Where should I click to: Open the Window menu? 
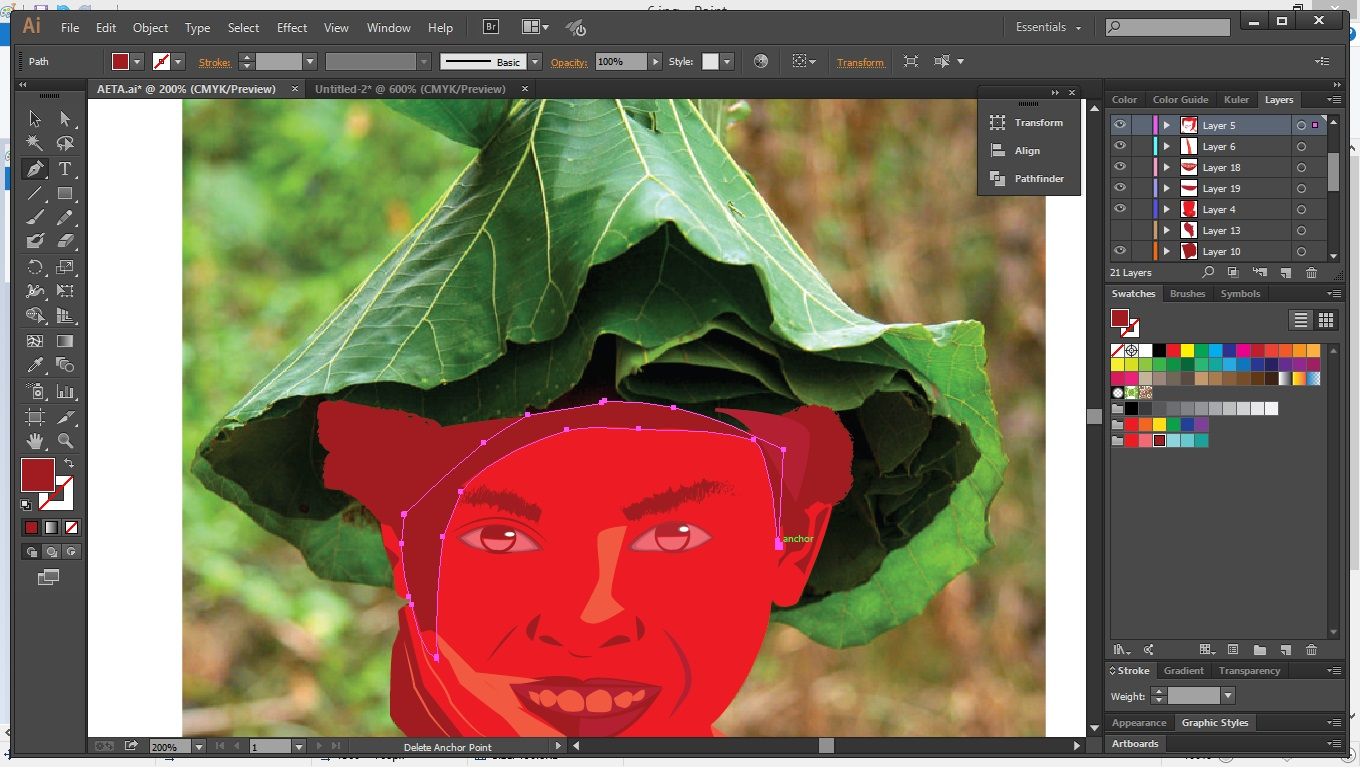coord(388,27)
